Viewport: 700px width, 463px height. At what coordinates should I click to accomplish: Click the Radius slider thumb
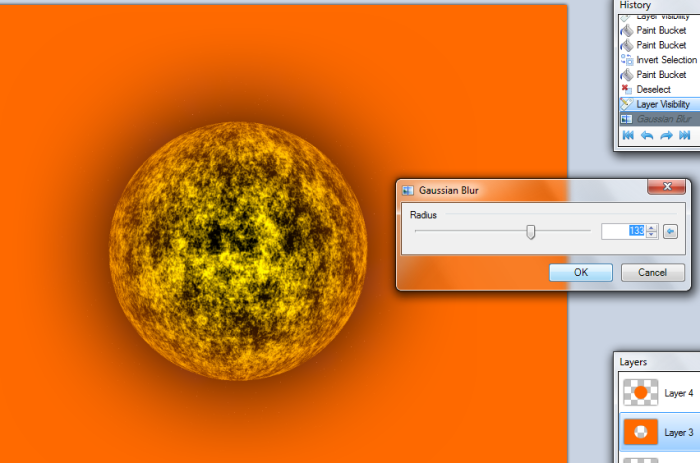(x=530, y=232)
